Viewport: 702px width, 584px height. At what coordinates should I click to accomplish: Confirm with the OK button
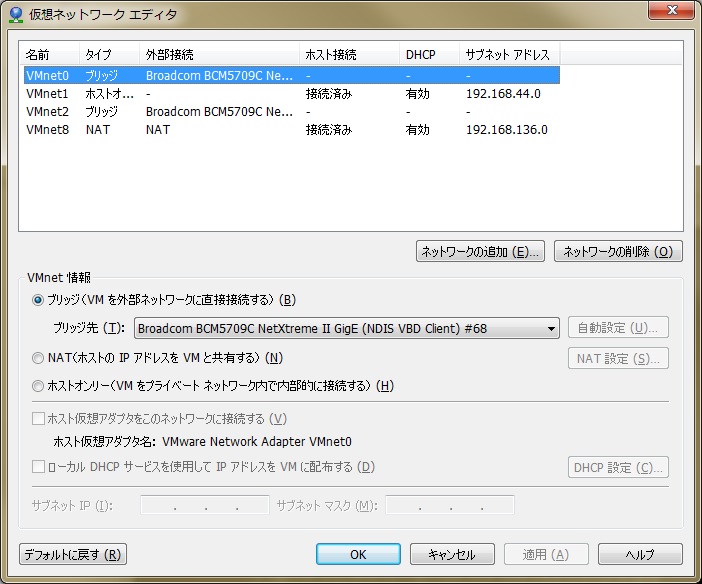pos(358,554)
